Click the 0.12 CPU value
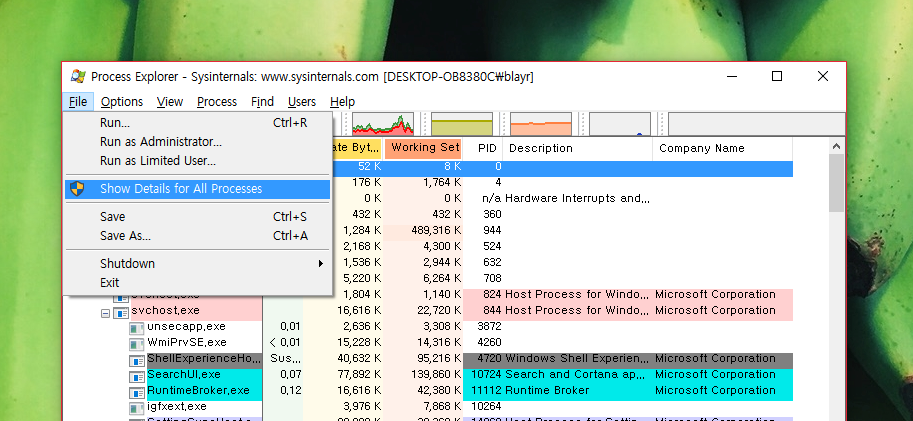This screenshot has height=421, width=913. [x=290, y=390]
